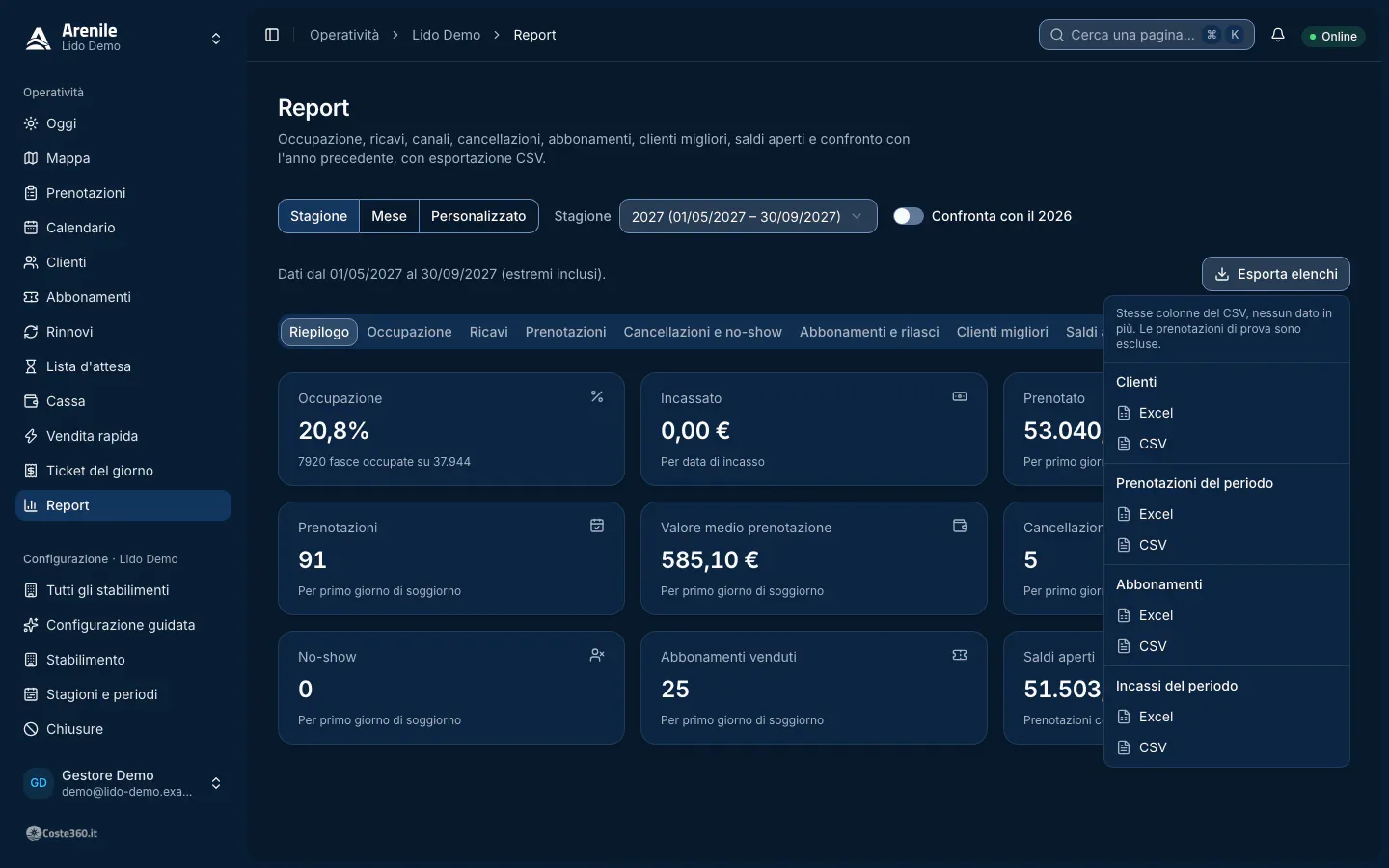Viewport: 1389px width, 868px height.
Task: Expand the Lido Demo establishment switcher
Action: coord(123,38)
